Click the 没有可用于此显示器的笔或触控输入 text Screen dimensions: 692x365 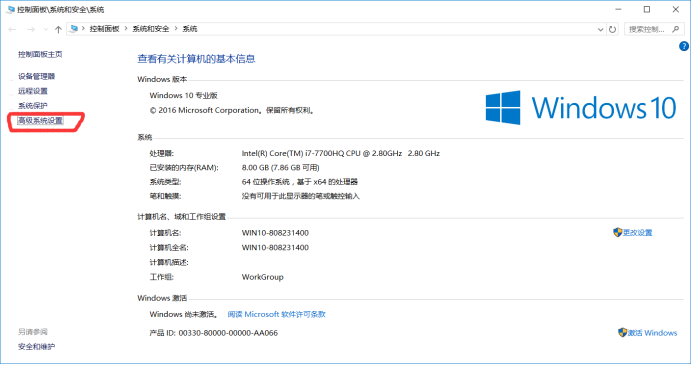(301, 196)
